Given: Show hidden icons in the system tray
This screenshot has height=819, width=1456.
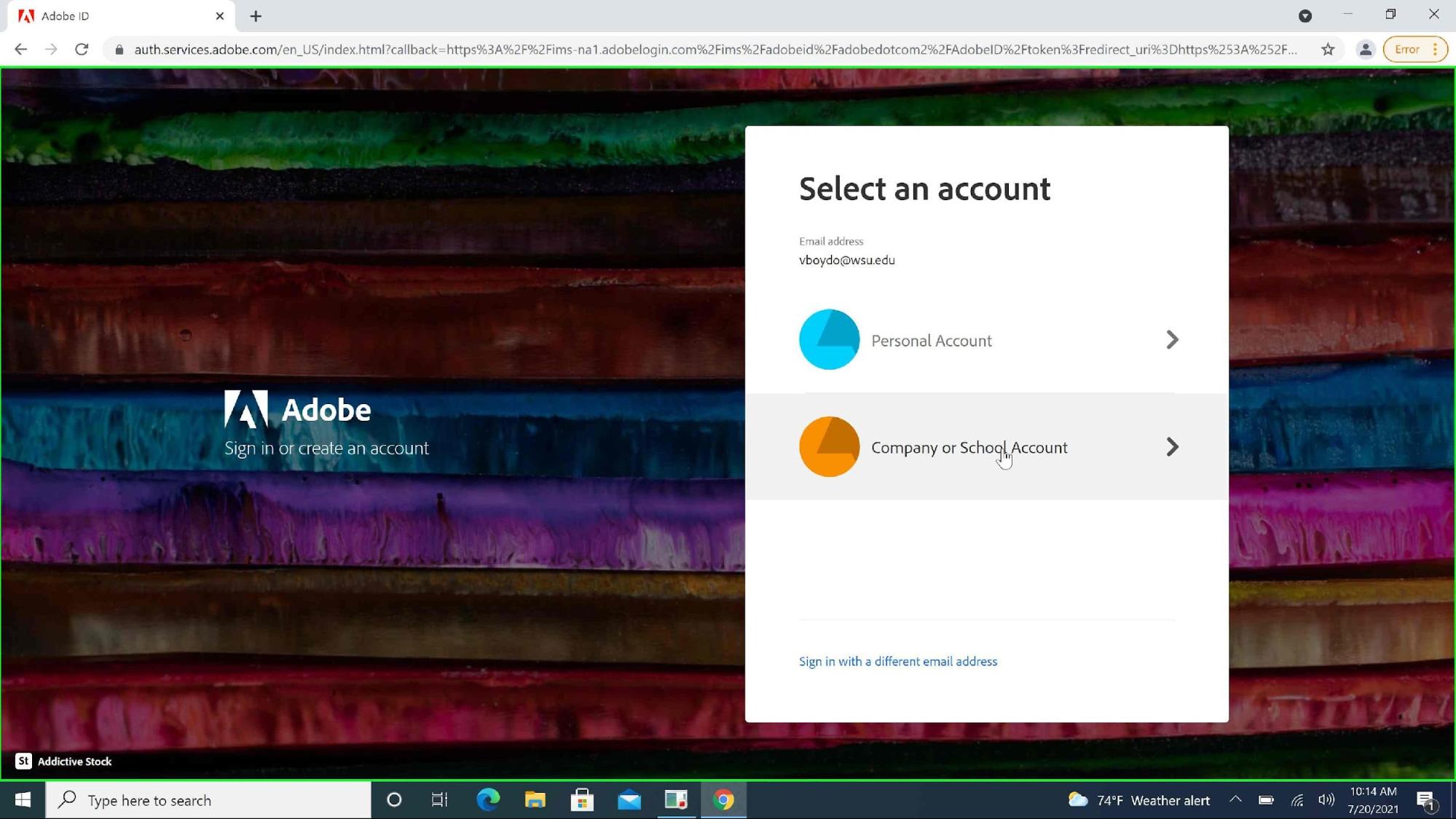Looking at the screenshot, I should (x=1237, y=799).
